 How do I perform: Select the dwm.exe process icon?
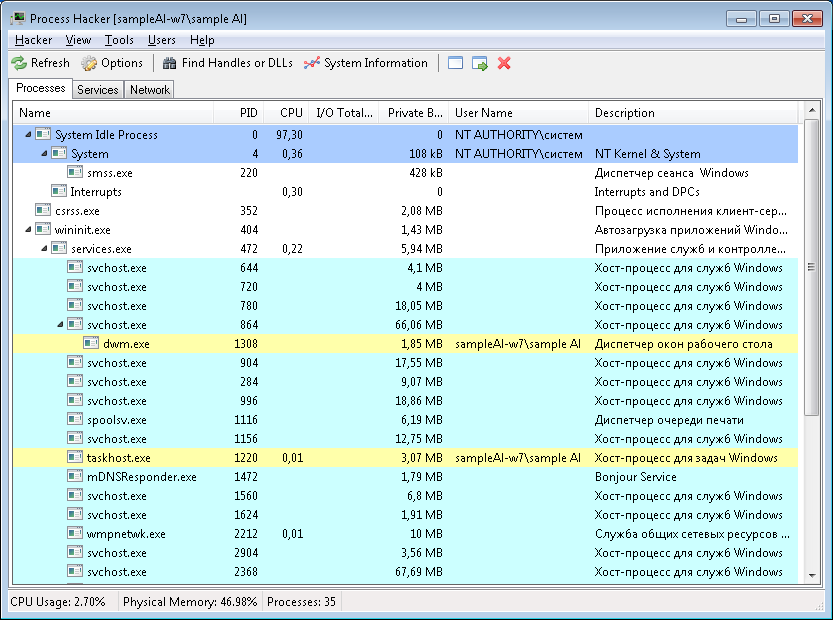click(91, 344)
